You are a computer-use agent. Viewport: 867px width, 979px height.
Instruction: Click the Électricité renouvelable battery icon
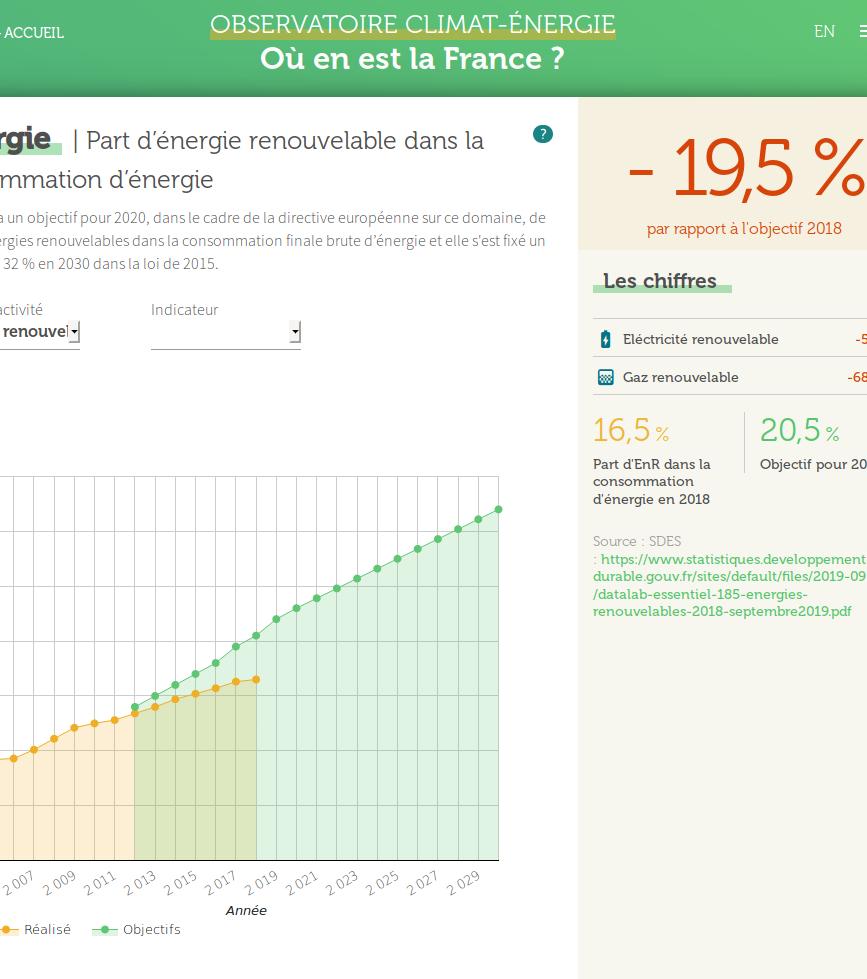(605, 339)
